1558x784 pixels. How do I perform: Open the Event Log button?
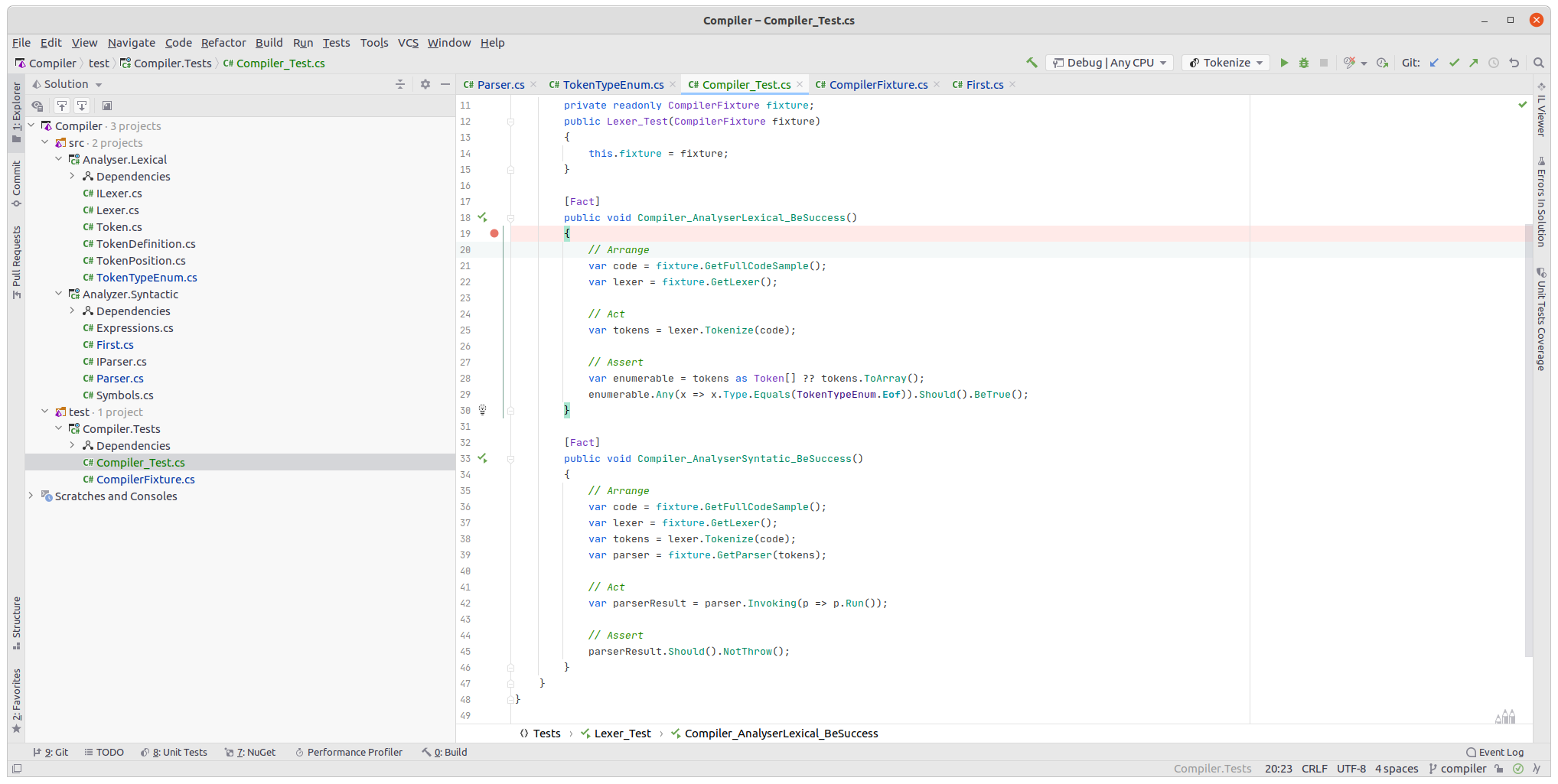(1495, 753)
